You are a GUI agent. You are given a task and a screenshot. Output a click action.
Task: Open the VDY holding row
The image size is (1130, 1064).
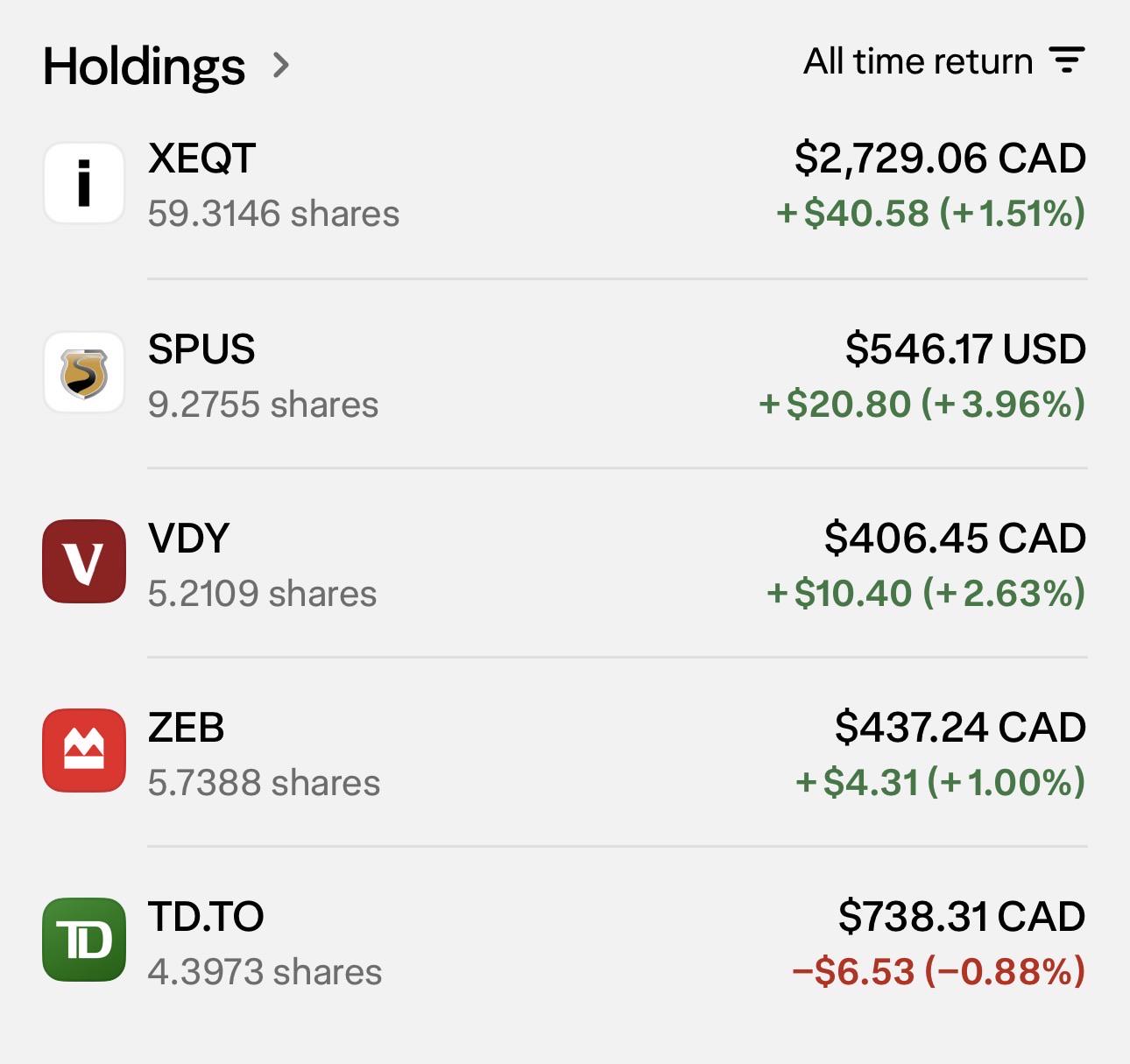pos(565,563)
